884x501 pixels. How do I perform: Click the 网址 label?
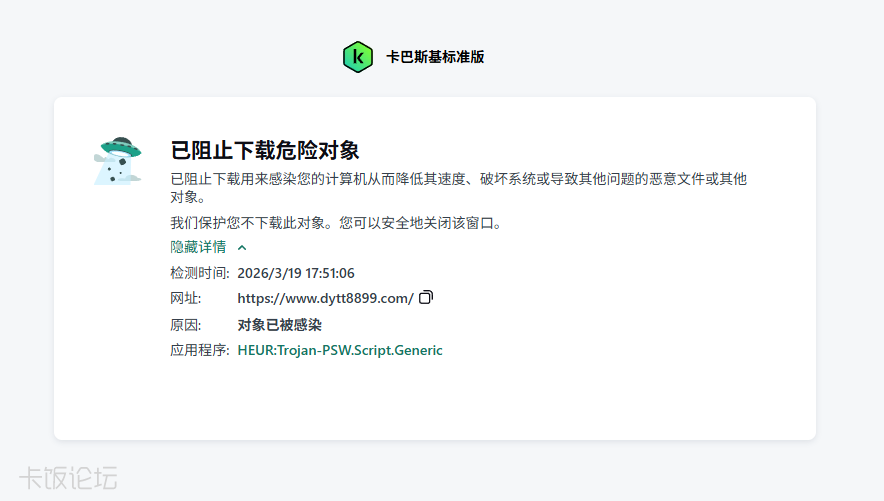click(186, 298)
